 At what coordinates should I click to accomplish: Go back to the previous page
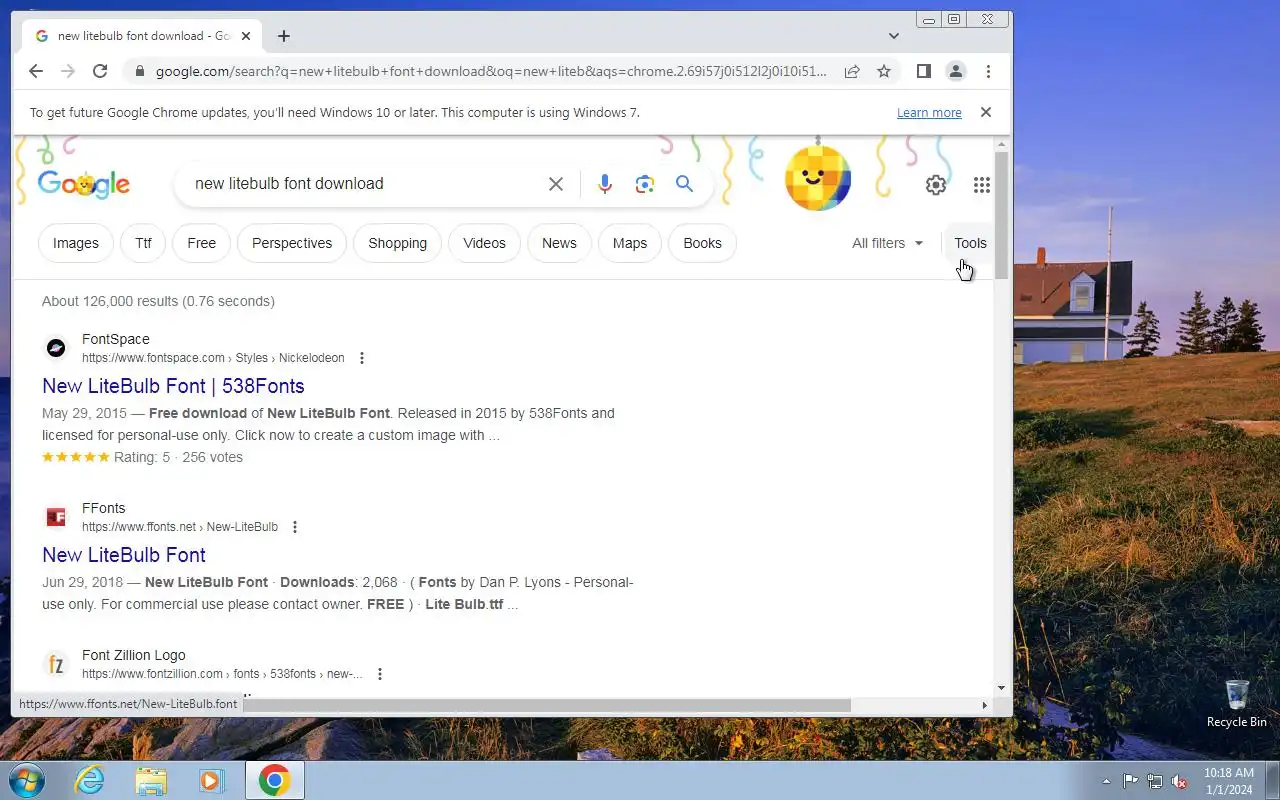(x=36, y=71)
